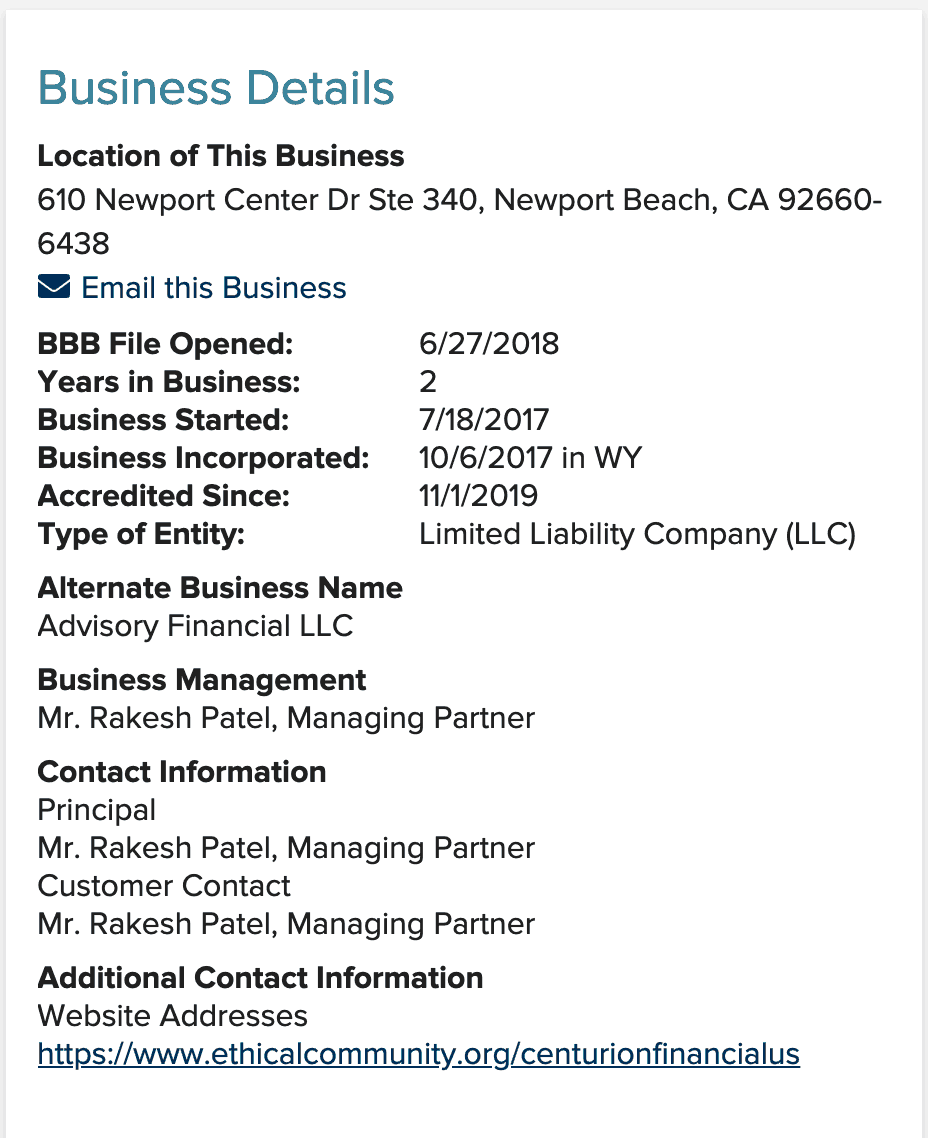The width and height of the screenshot is (928, 1138).
Task: Select the 7/18/2017 business started date
Action: (x=483, y=420)
